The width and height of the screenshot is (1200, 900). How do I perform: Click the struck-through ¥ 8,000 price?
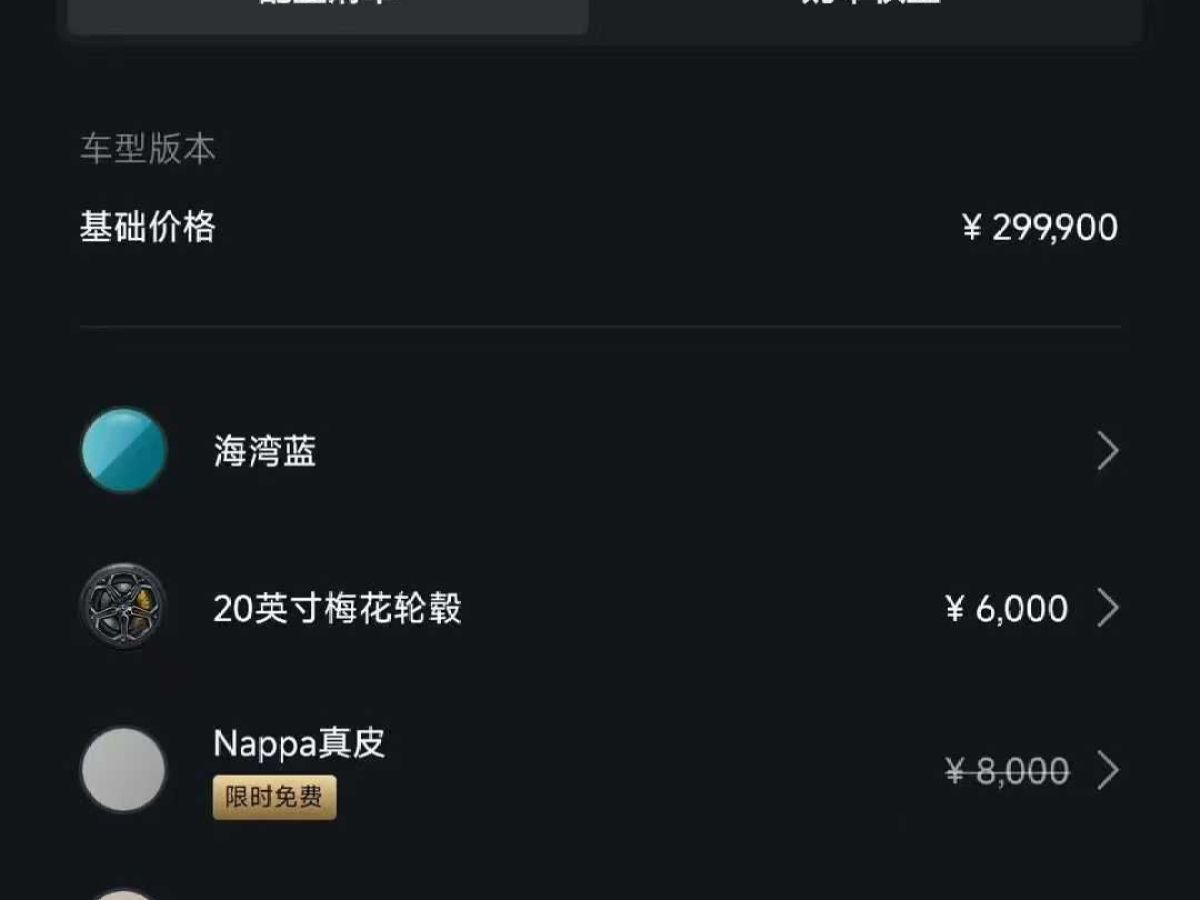click(1006, 772)
